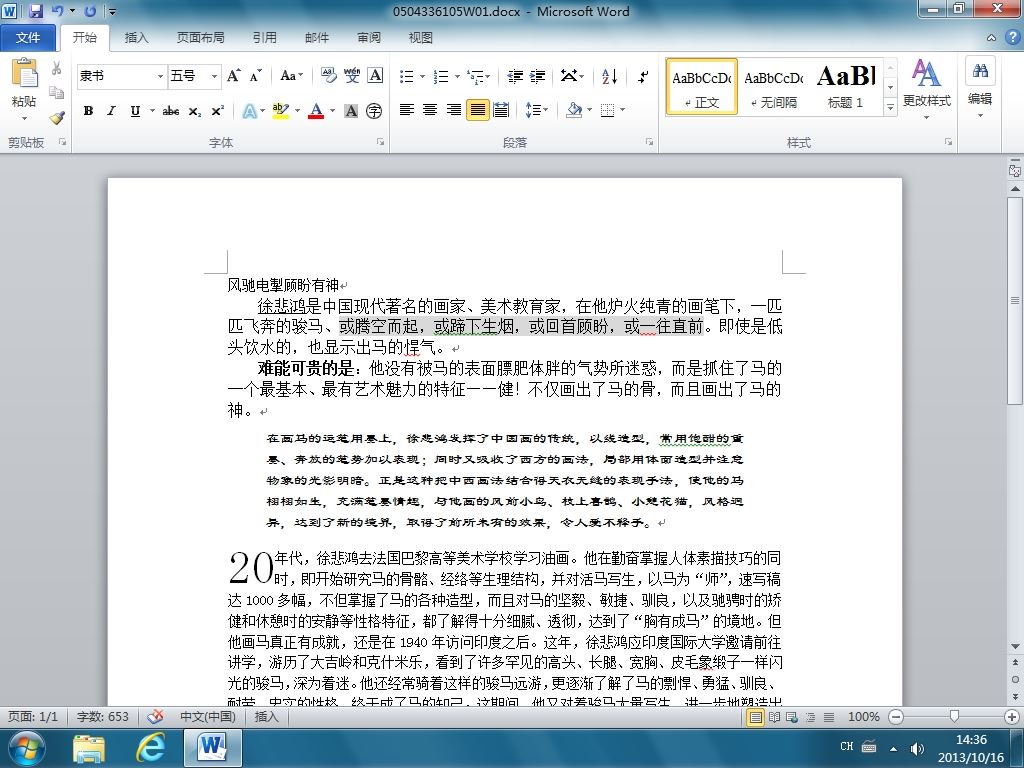Click the Clear Formatting icon

328,76
